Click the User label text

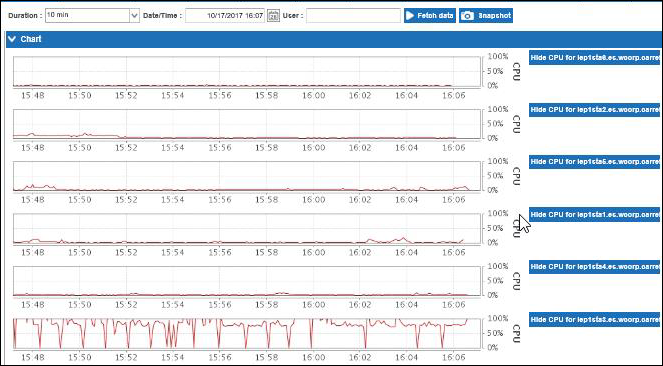(x=293, y=16)
